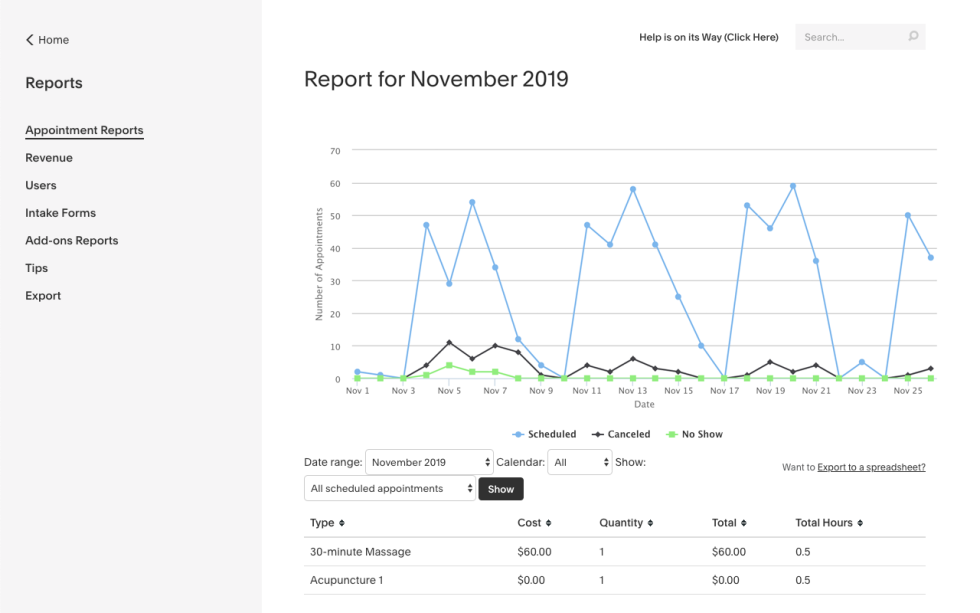Open the Revenue report section

click(x=48, y=157)
